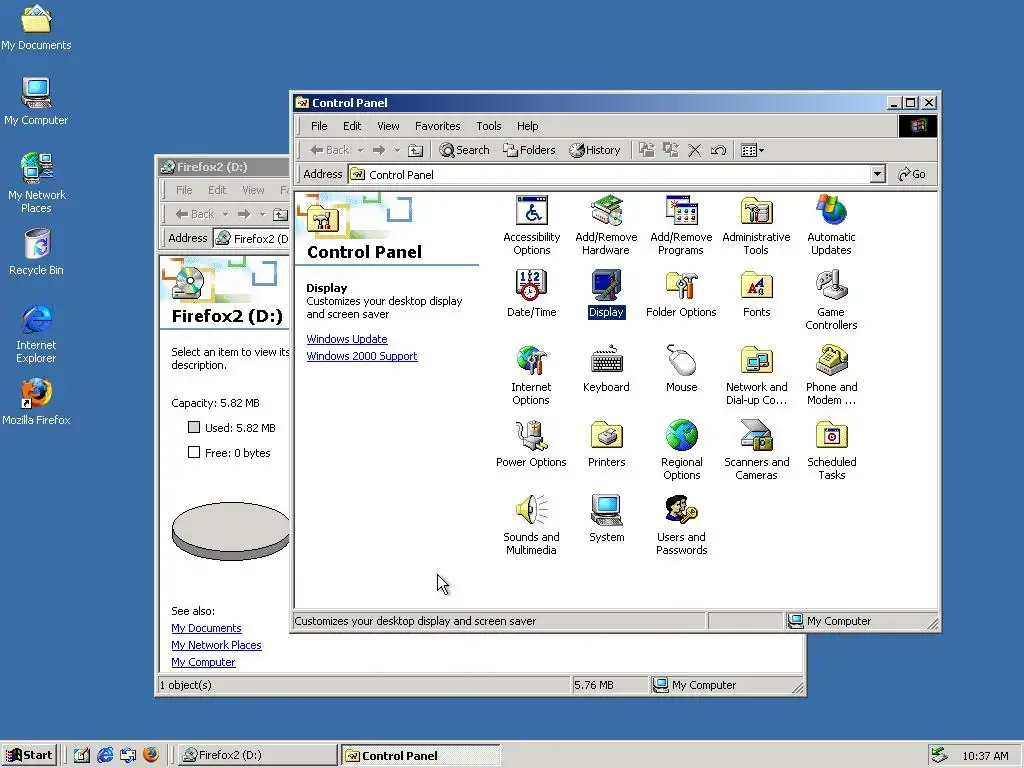Open the Internet Options icon
The width and height of the screenshot is (1024, 768).
tap(531, 376)
